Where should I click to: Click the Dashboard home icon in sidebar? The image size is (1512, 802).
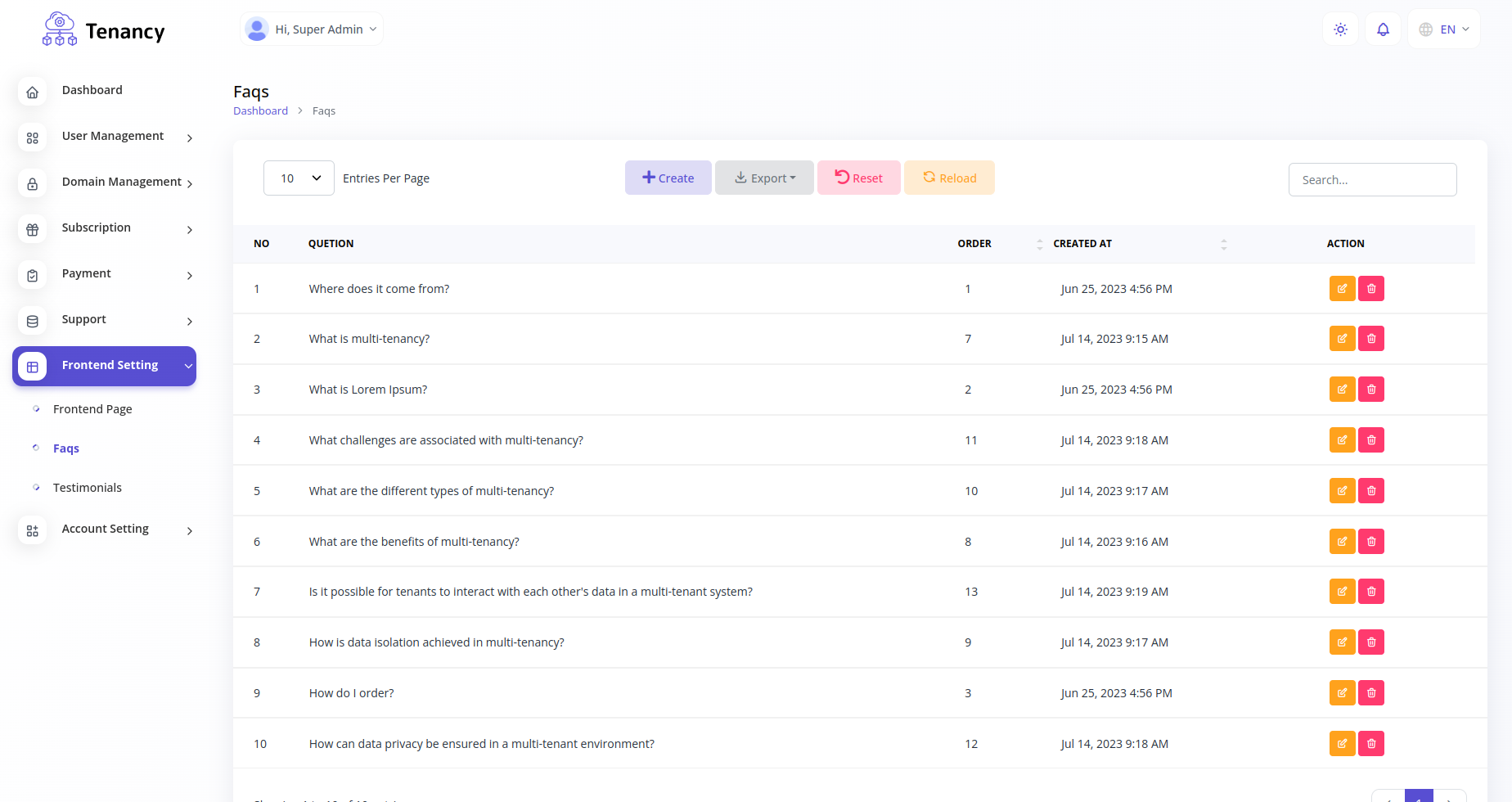(33, 92)
